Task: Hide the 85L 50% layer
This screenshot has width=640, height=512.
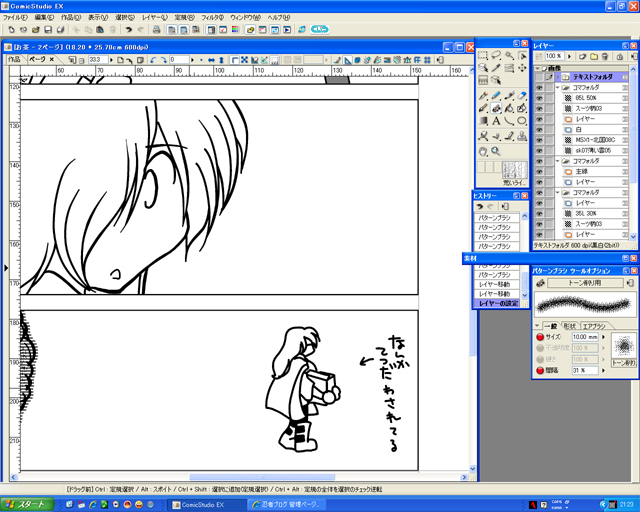Action: [539, 98]
